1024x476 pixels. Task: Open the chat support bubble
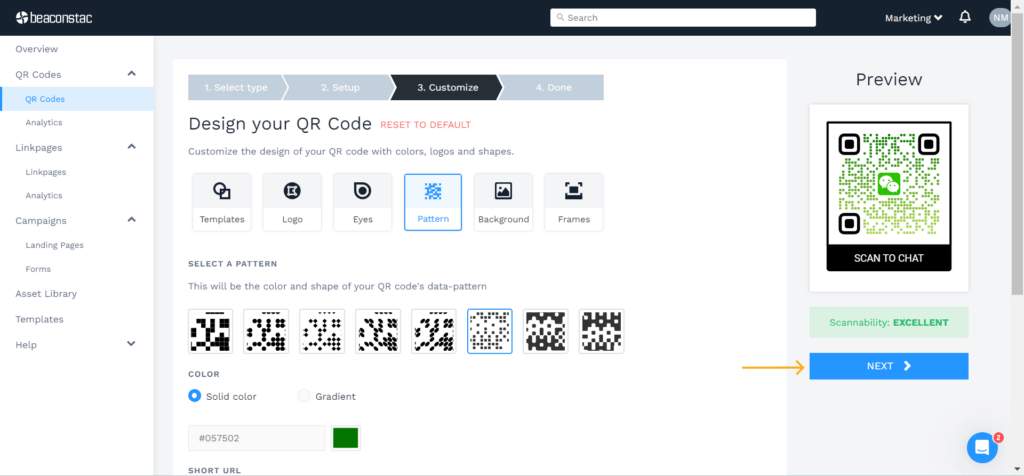(x=982, y=447)
